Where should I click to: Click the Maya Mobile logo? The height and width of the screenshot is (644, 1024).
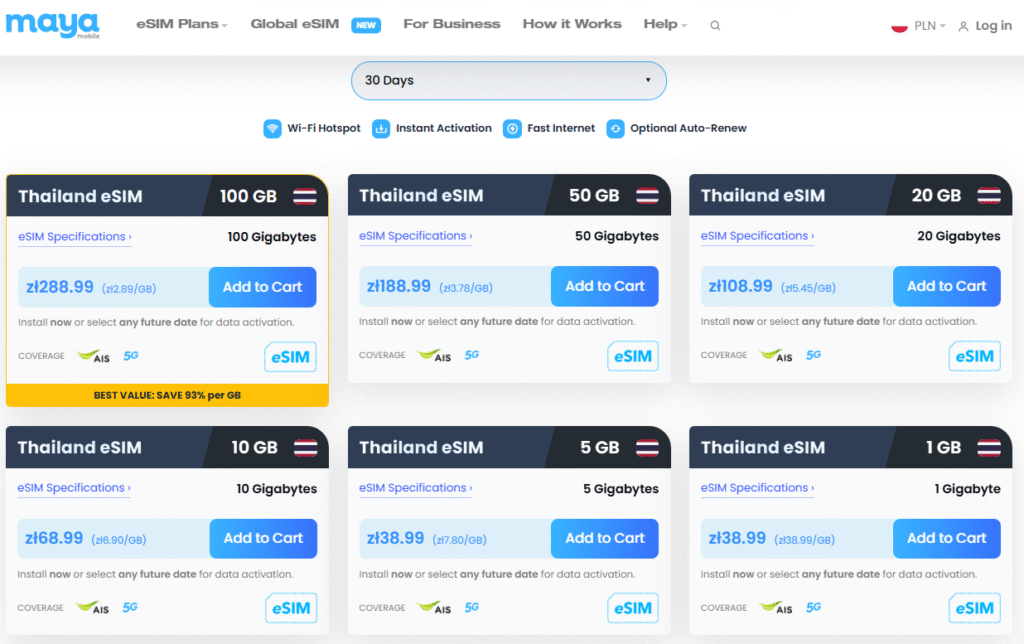pyautogui.click(x=52, y=25)
